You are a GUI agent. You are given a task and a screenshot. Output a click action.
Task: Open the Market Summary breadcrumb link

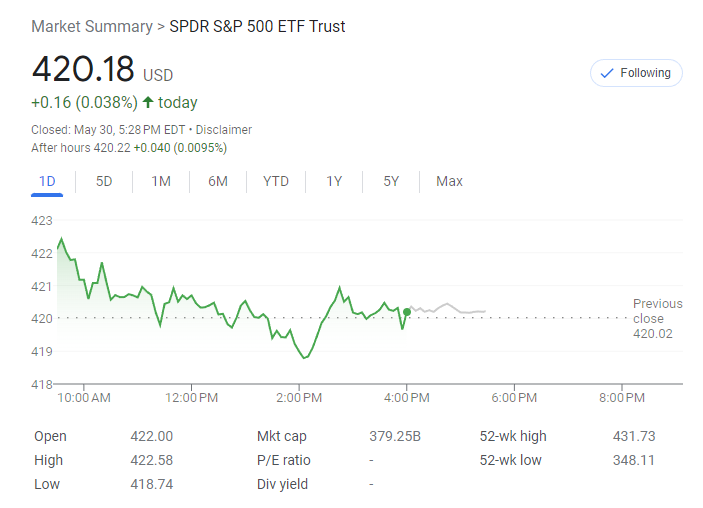coord(91,26)
